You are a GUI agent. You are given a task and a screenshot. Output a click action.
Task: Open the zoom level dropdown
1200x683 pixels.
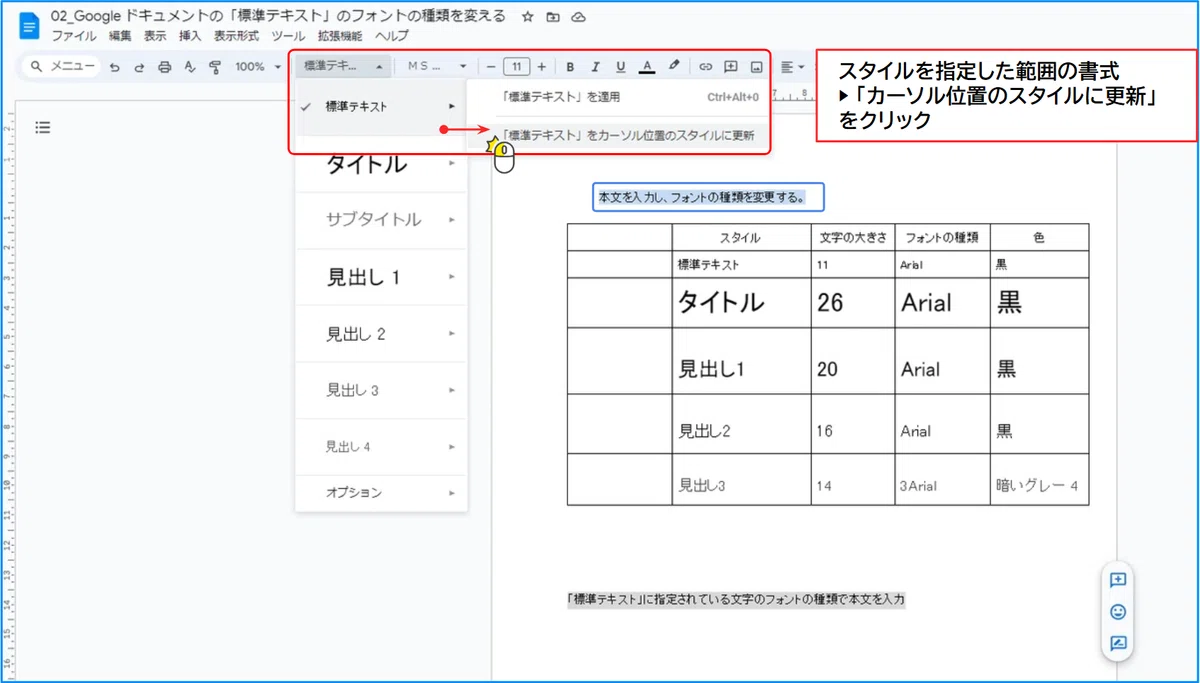tap(258, 67)
